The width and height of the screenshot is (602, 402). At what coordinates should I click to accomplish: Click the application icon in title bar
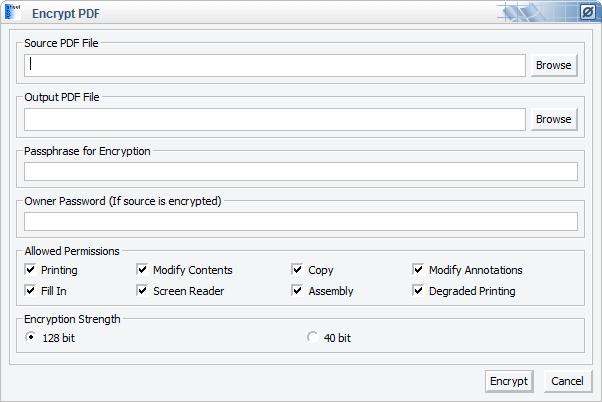point(13,12)
